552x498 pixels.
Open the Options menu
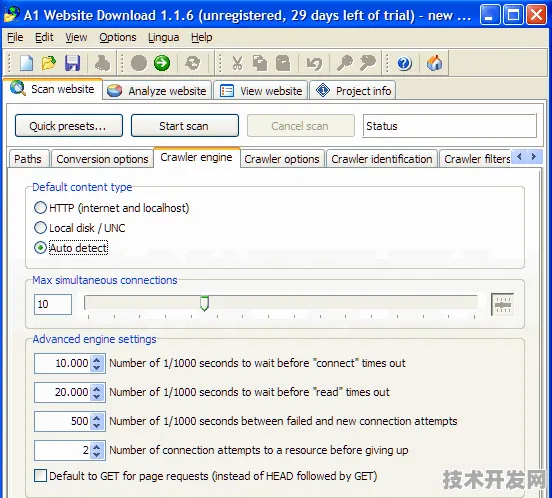point(118,37)
